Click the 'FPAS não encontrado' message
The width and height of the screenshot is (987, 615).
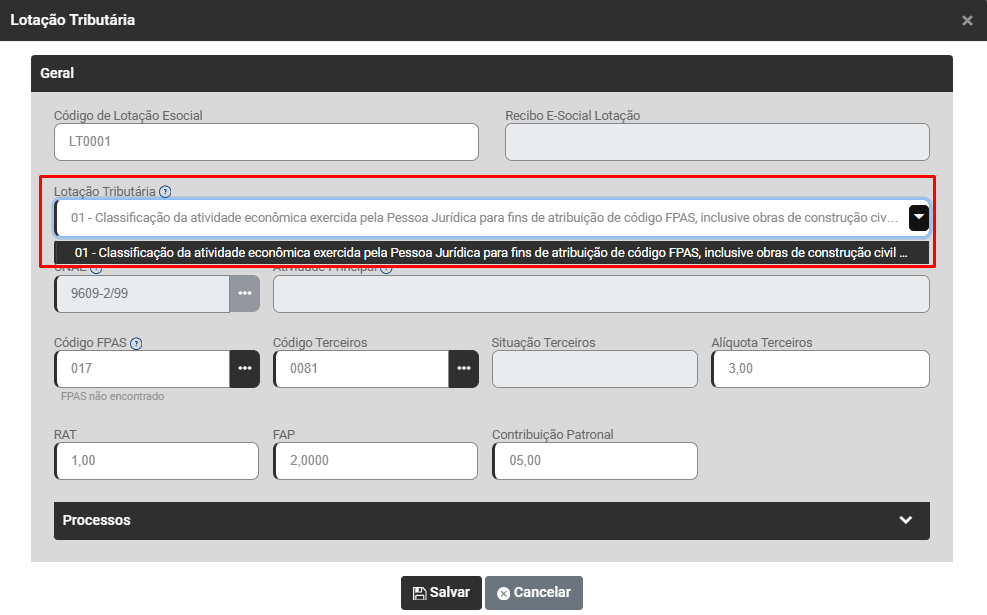click(x=112, y=397)
